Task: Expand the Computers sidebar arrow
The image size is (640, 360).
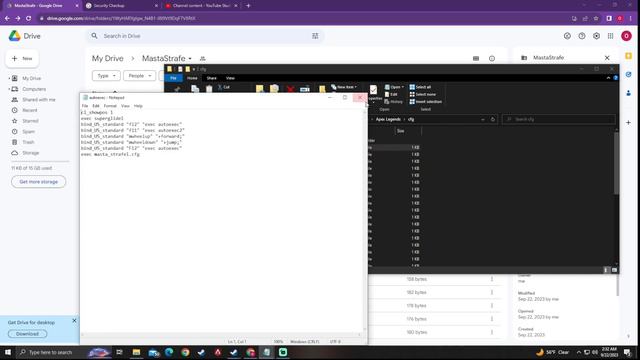Action: tap(9, 89)
